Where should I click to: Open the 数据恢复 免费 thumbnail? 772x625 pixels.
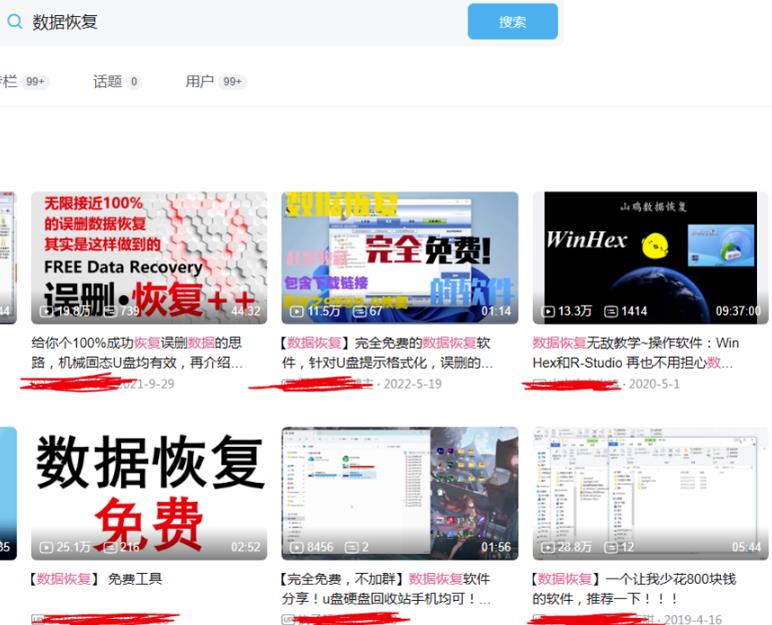click(149, 492)
